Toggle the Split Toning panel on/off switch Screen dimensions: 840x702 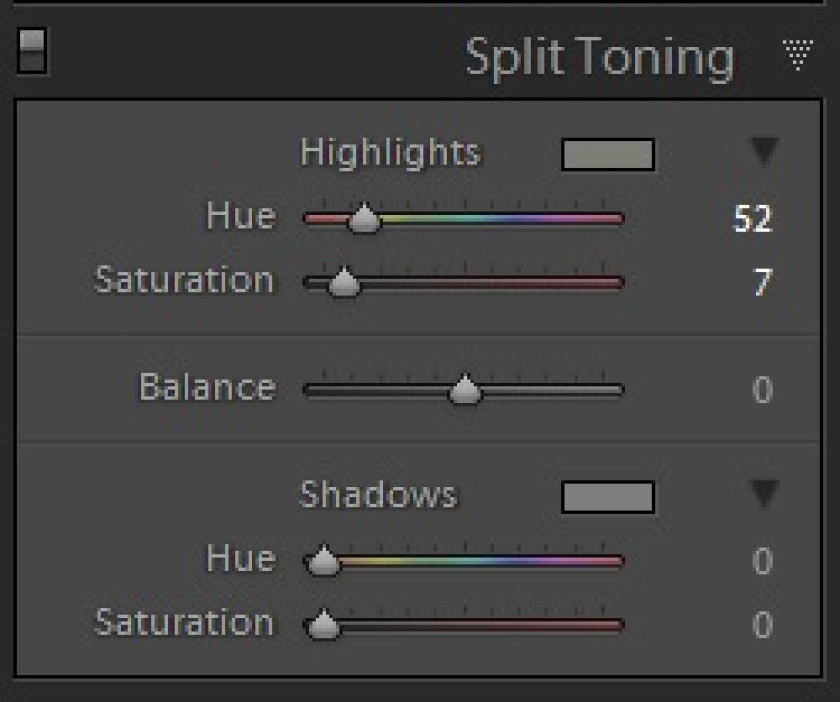[32, 51]
